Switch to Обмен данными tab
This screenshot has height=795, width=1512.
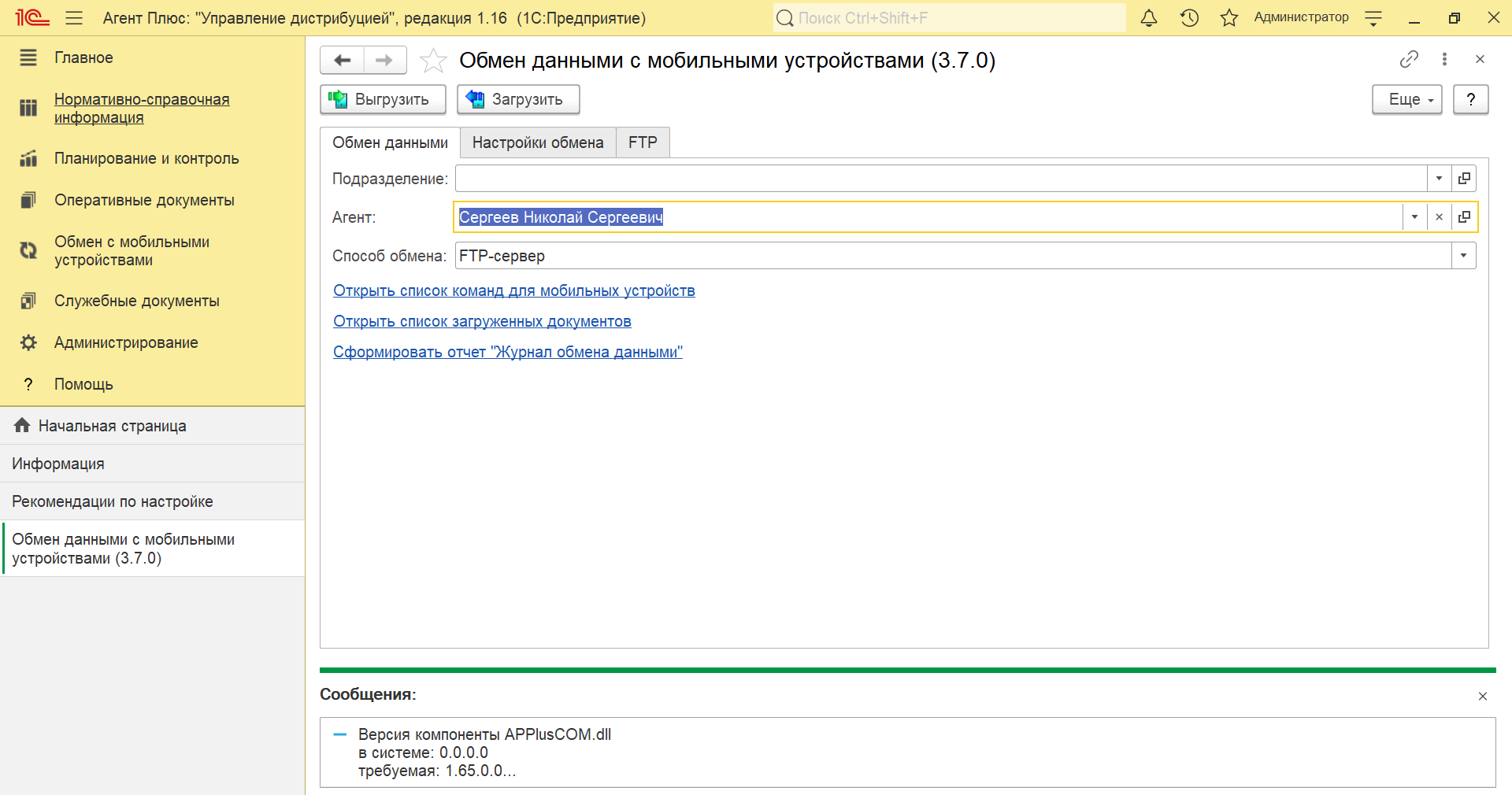click(390, 142)
